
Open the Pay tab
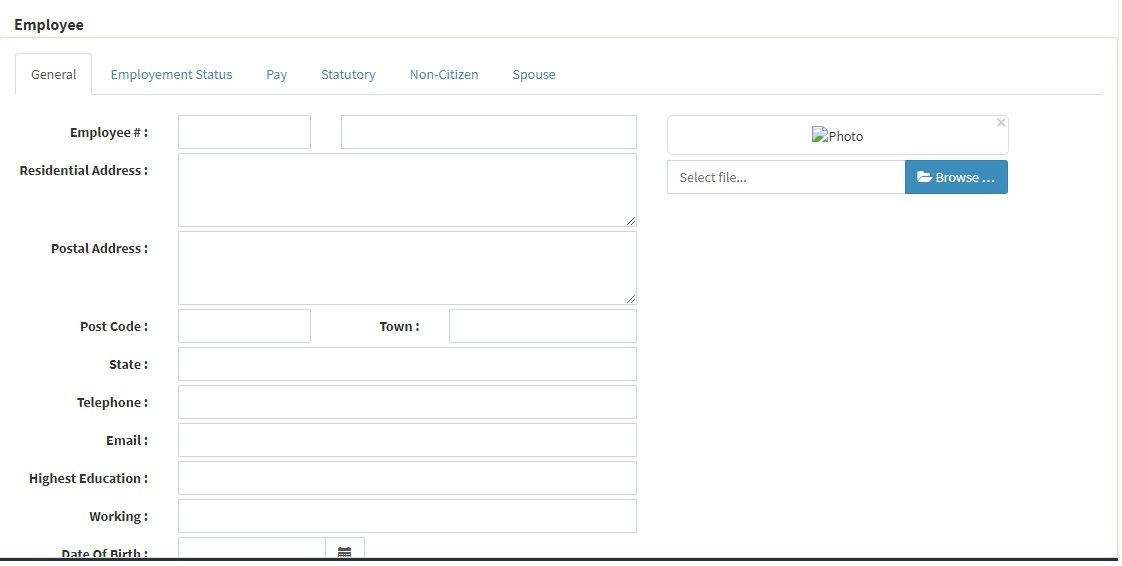point(277,75)
